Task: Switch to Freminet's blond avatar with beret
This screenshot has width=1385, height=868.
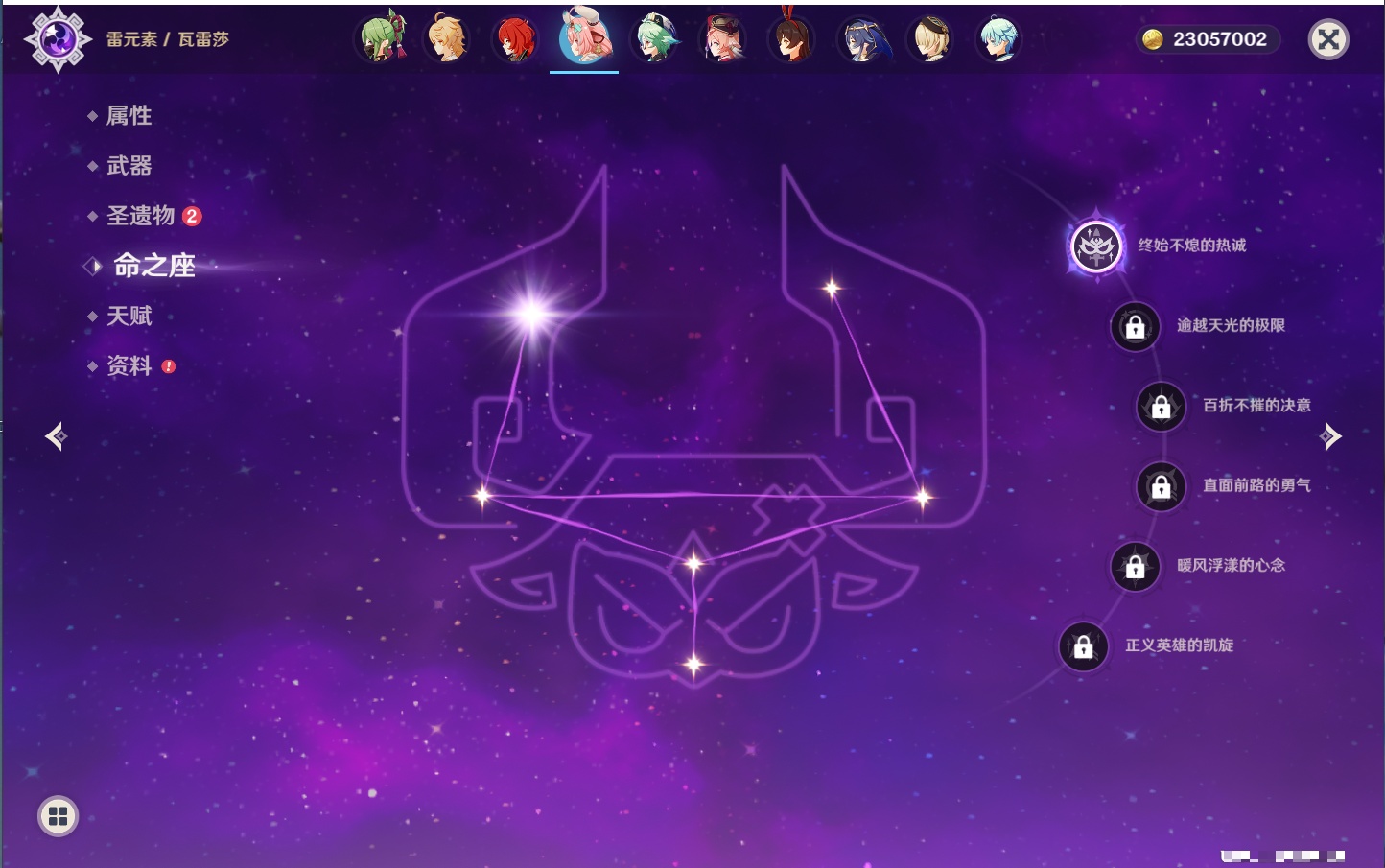Action: click(929, 38)
